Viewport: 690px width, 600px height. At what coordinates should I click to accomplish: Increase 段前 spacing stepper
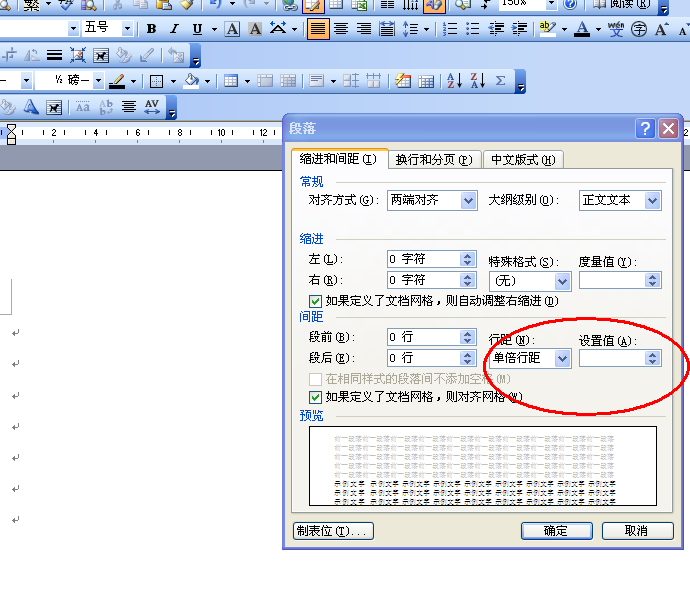coord(467,334)
